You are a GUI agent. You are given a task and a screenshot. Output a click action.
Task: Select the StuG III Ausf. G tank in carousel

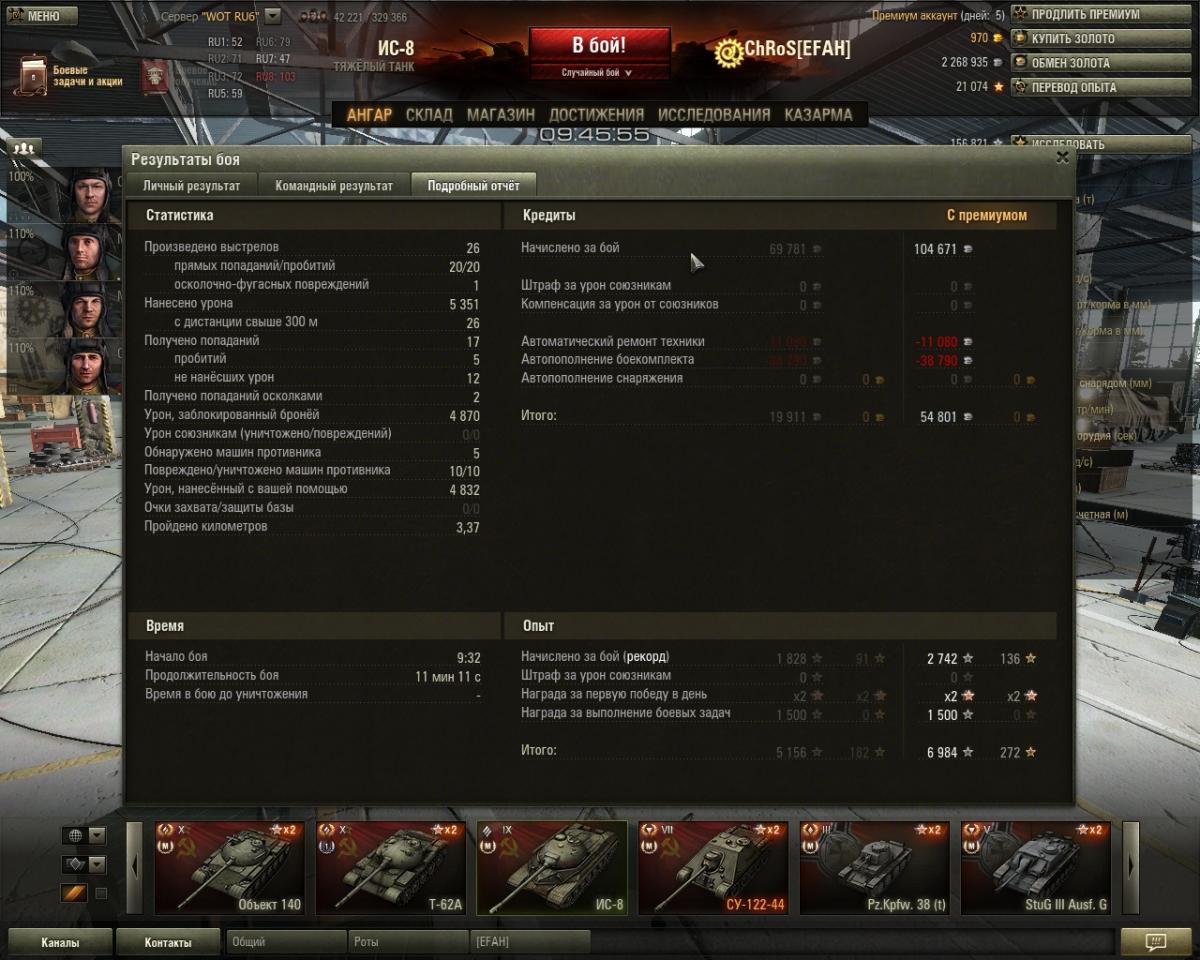coord(1036,868)
